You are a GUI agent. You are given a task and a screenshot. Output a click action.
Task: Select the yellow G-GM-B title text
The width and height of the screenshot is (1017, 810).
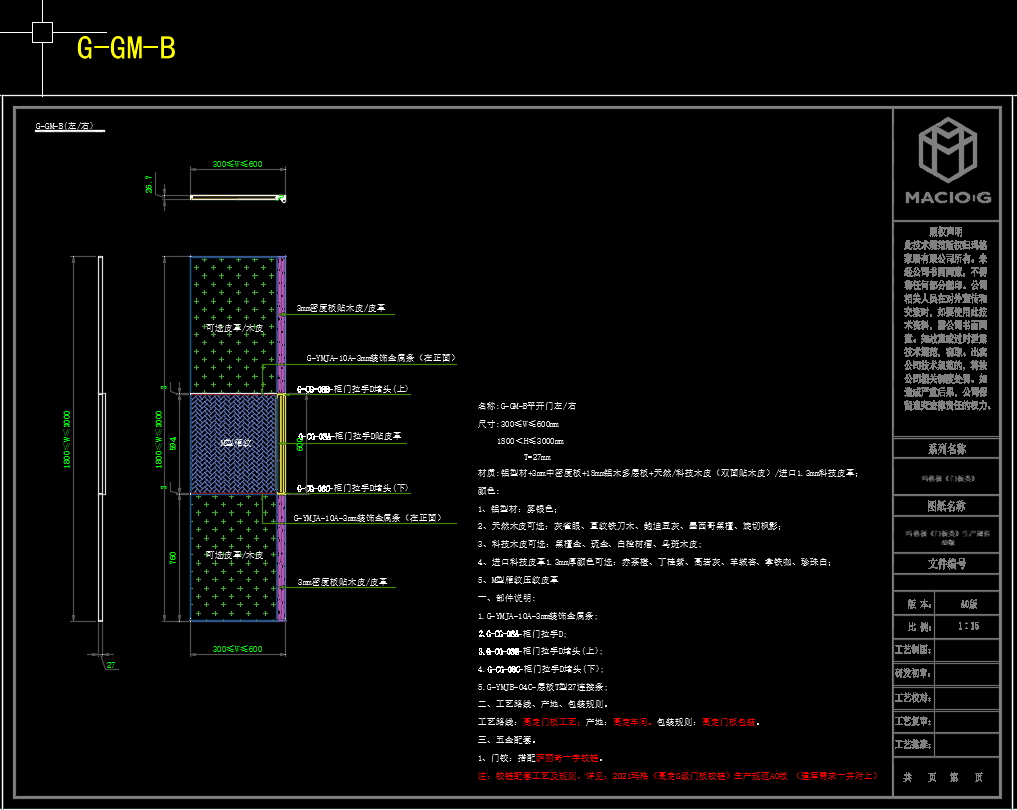tap(126, 48)
